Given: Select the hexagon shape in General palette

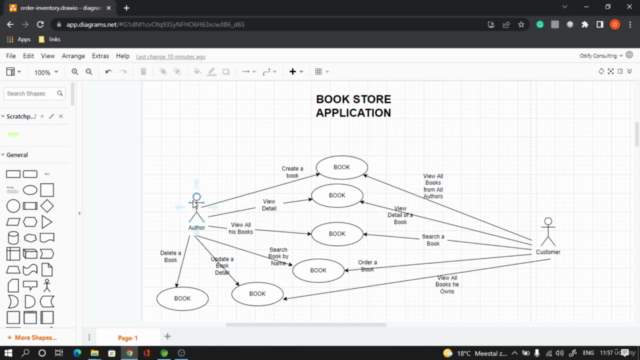Looking at the screenshot, I should 30,222.
